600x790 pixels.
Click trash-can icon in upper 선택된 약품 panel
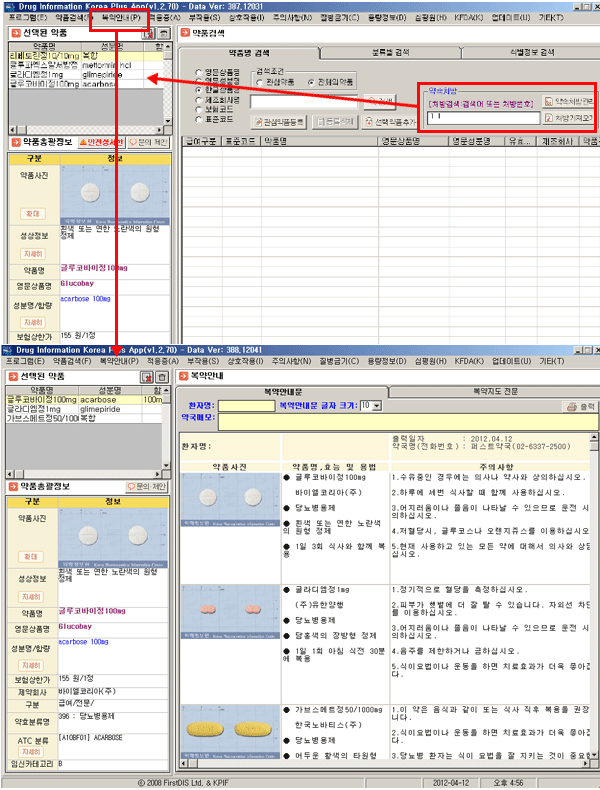point(164,33)
